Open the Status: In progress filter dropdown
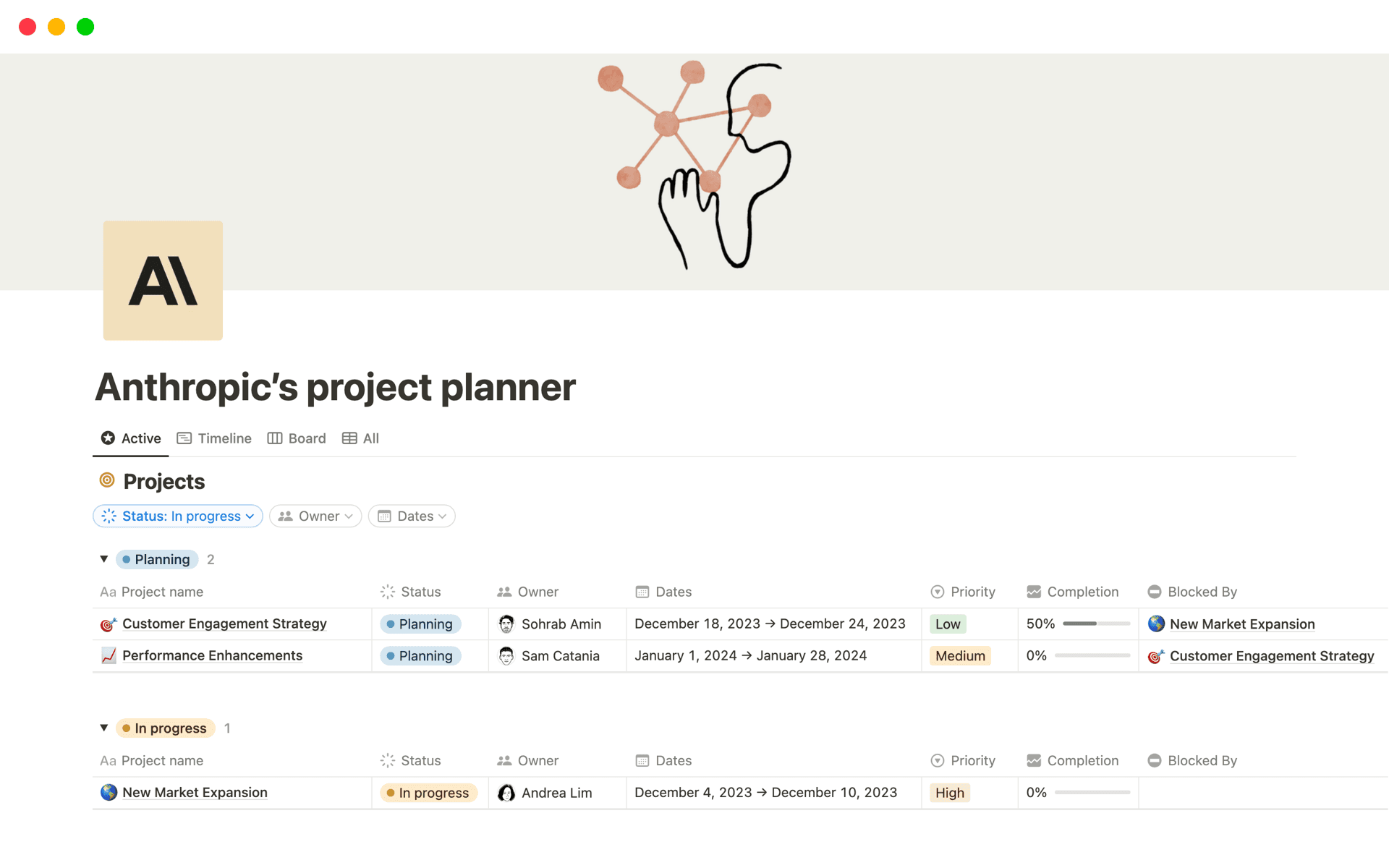This screenshot has height=868, width=1389. (x=177, y=516)
